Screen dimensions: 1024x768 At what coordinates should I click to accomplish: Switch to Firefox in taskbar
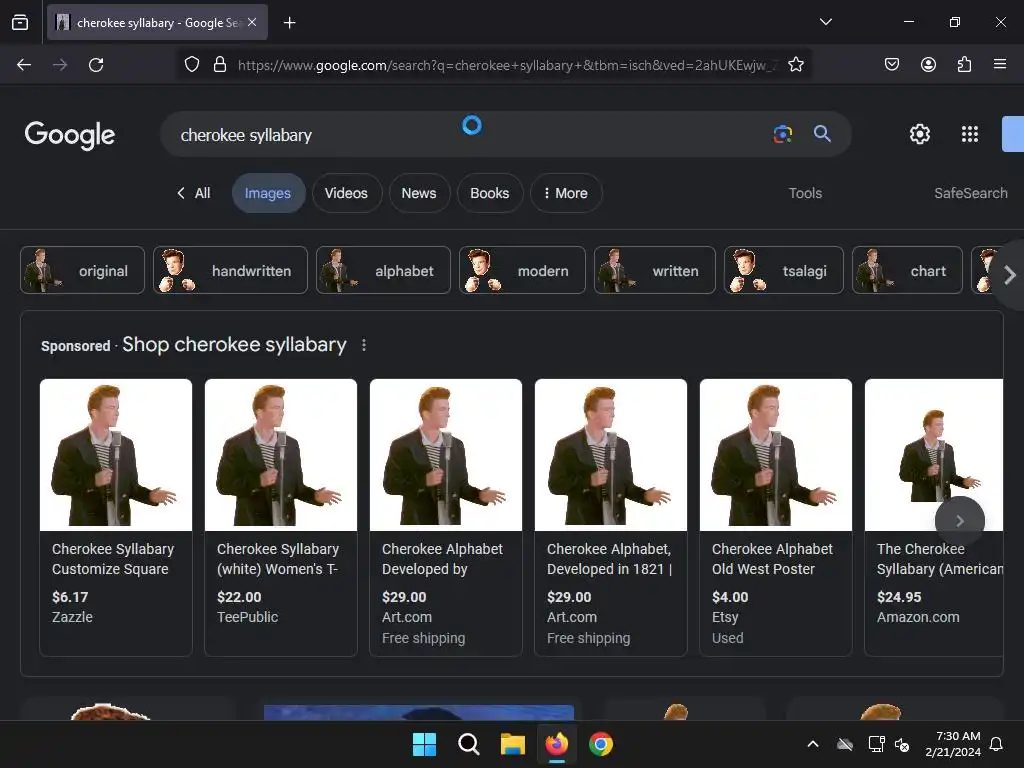556,744
